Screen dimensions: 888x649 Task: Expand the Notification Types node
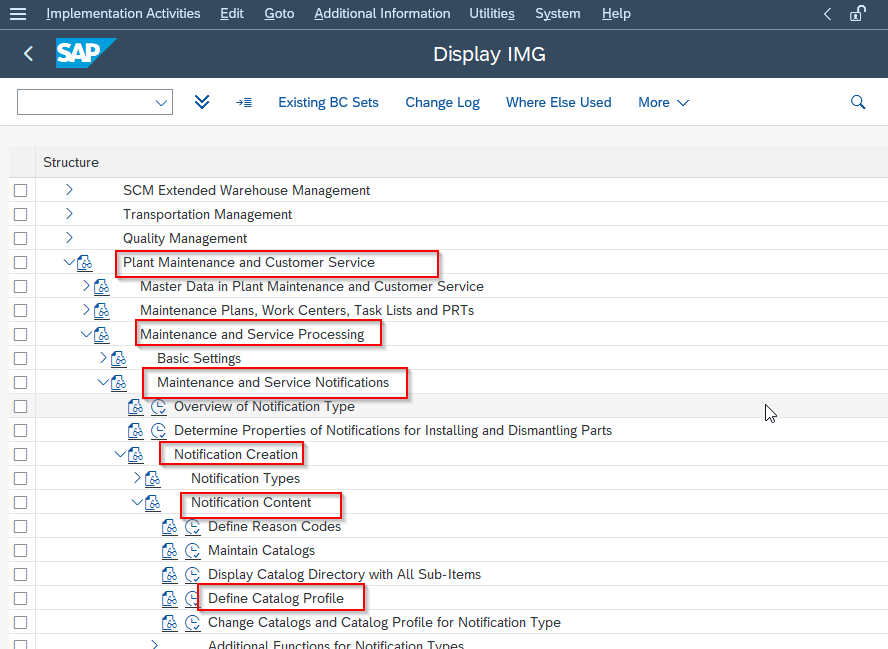click(137, 478)
